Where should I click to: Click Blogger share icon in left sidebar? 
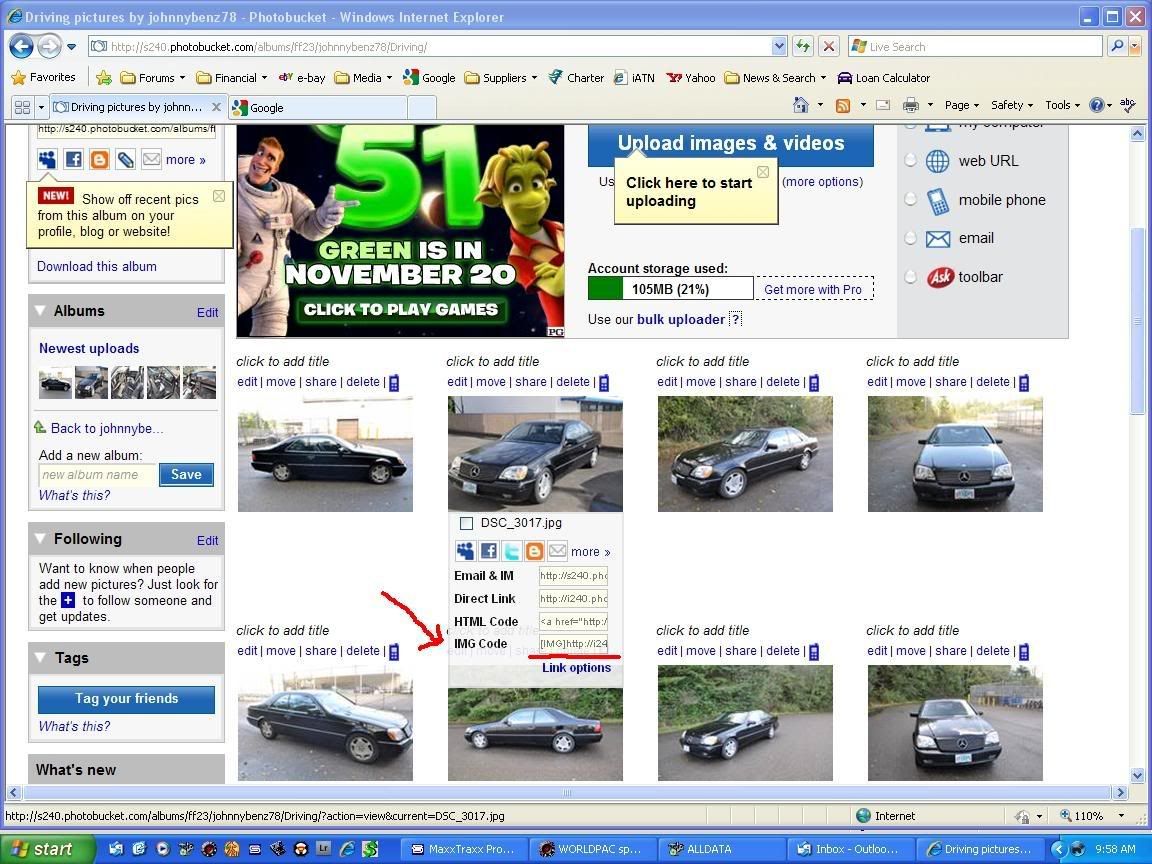99,159
